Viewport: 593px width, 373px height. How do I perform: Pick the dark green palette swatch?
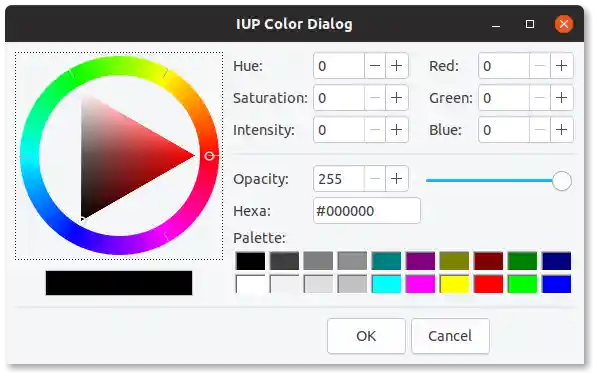(522, 261)
